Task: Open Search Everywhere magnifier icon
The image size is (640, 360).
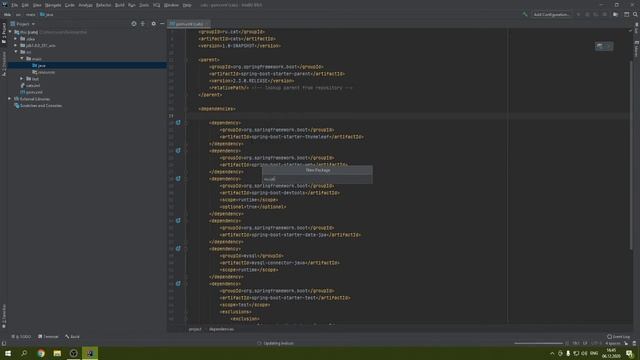Action: (x=635, y=14)
